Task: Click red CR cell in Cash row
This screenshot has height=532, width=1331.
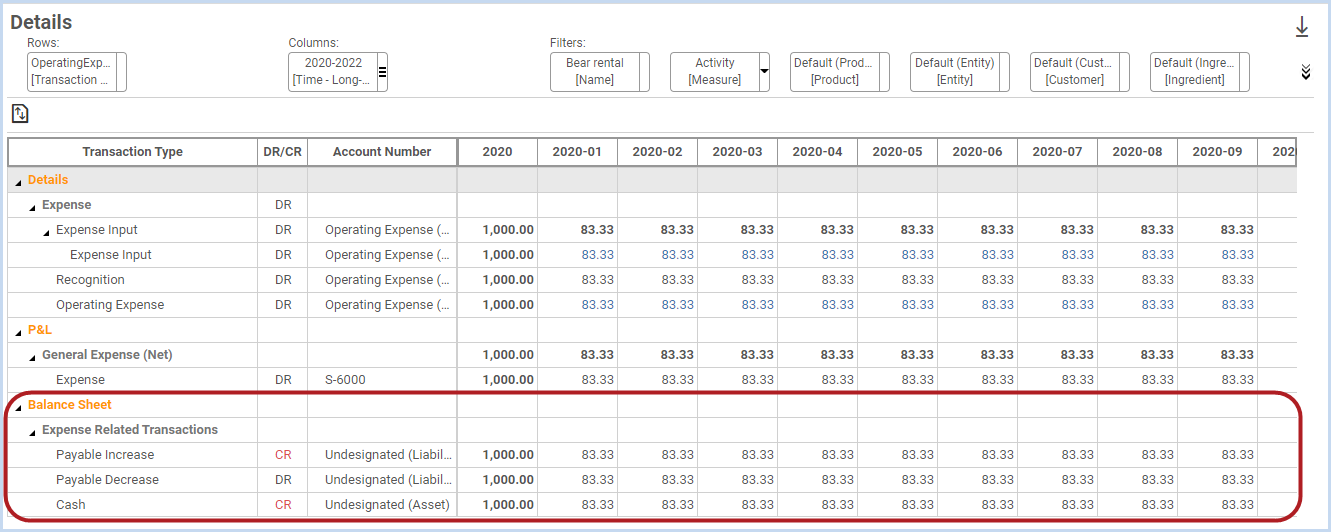Action: [283, 505]
